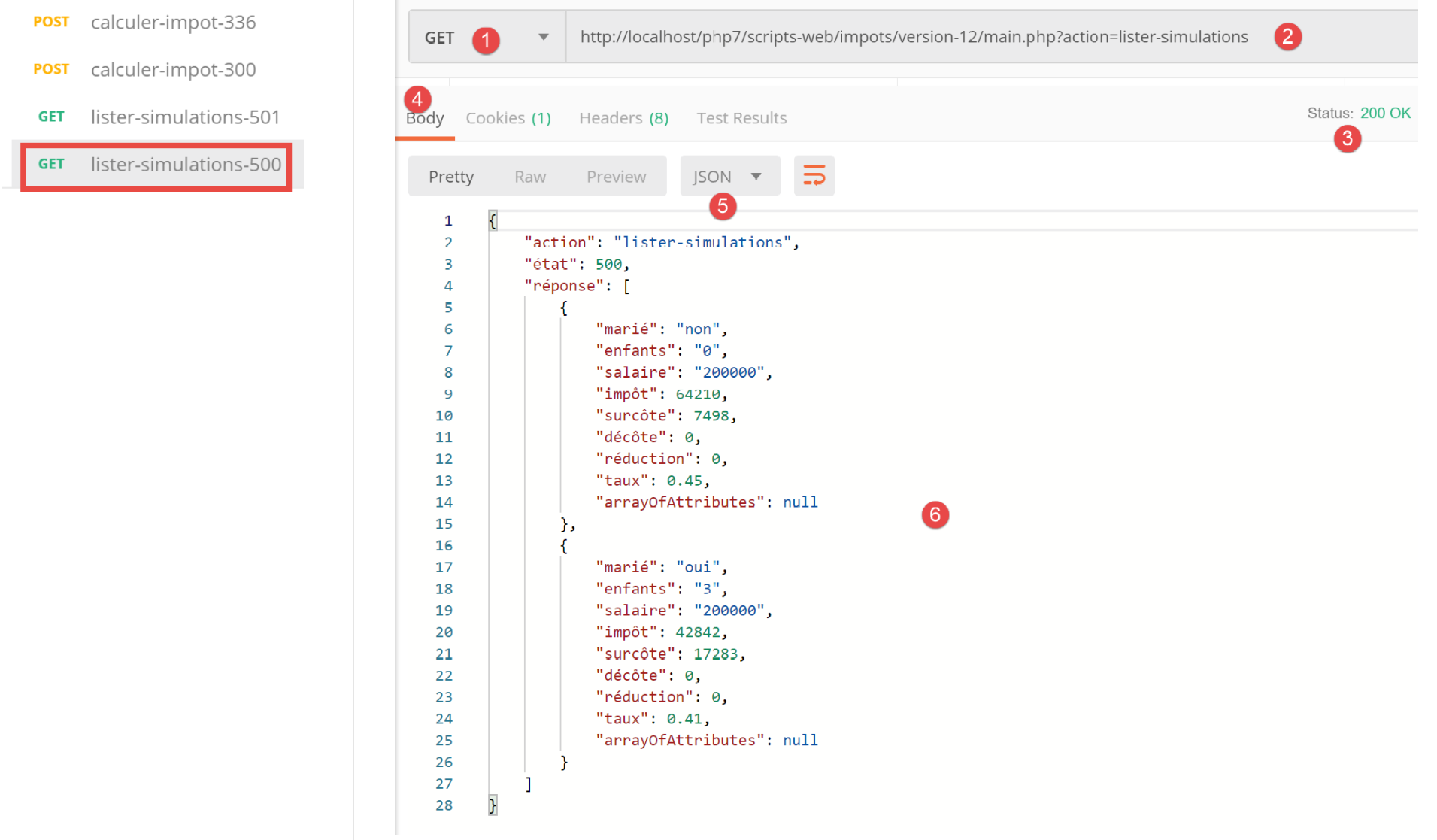Click the "action" key on line 2
The image size is (1437, 840).
click(559, 242)
